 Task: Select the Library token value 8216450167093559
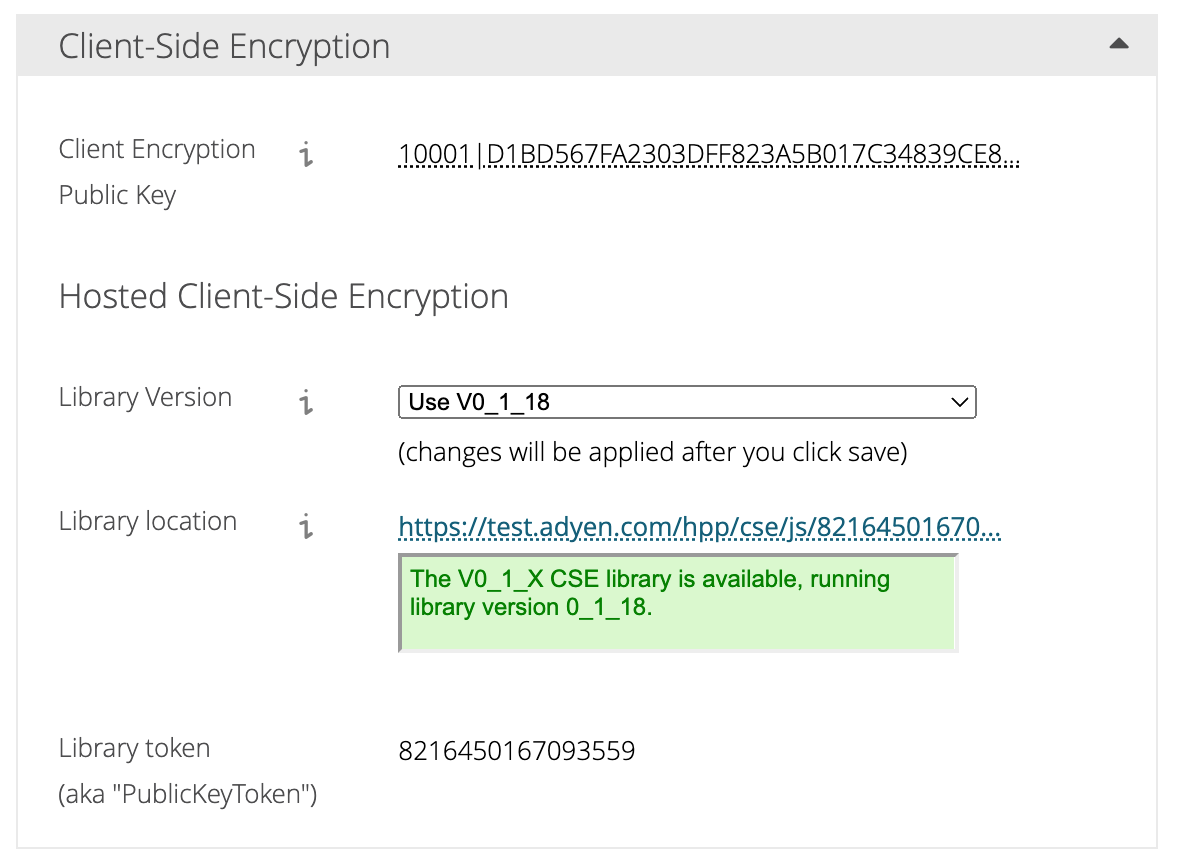tap(516, 750)
